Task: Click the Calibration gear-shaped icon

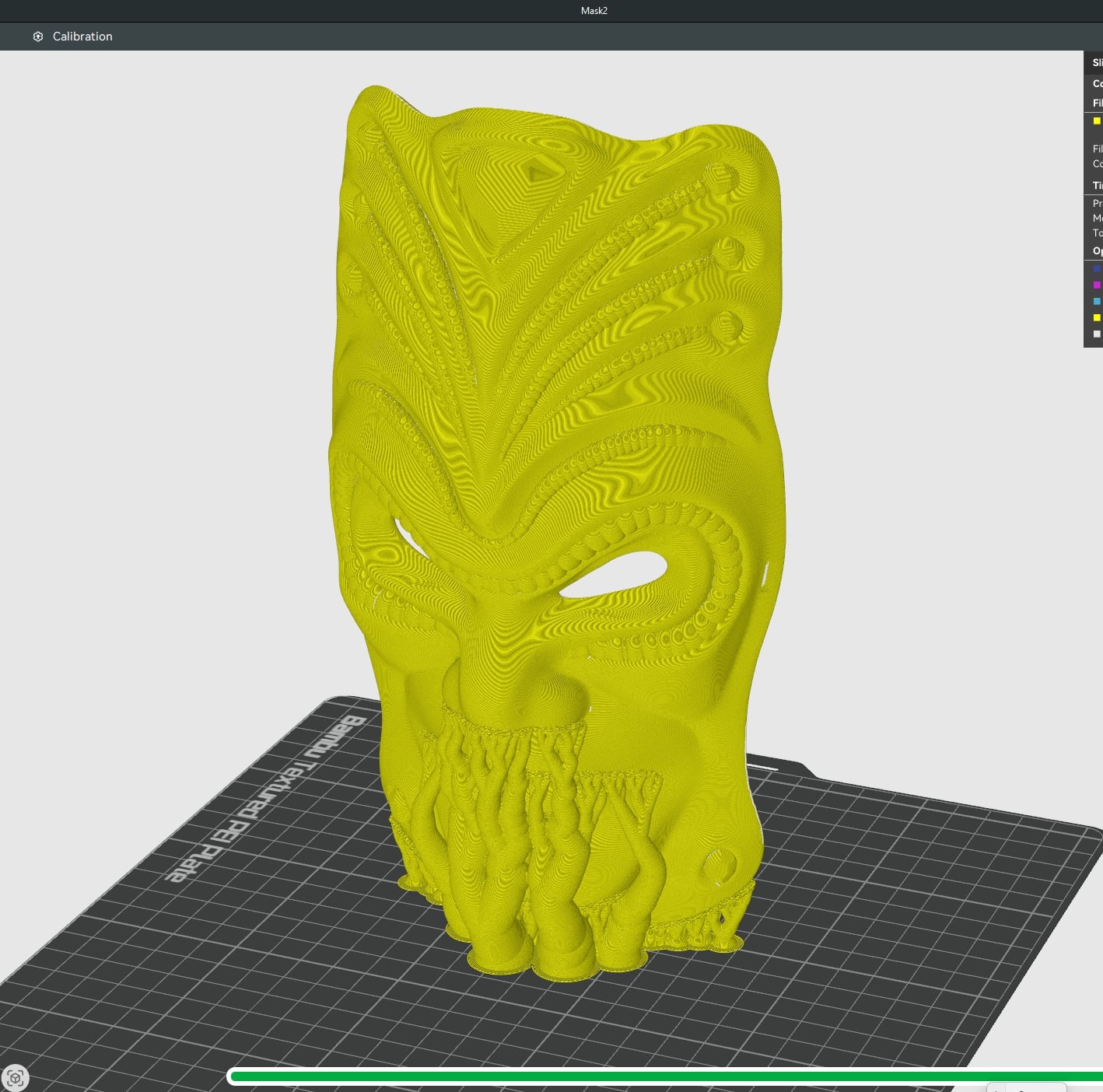Action: (x=38, y=37)
